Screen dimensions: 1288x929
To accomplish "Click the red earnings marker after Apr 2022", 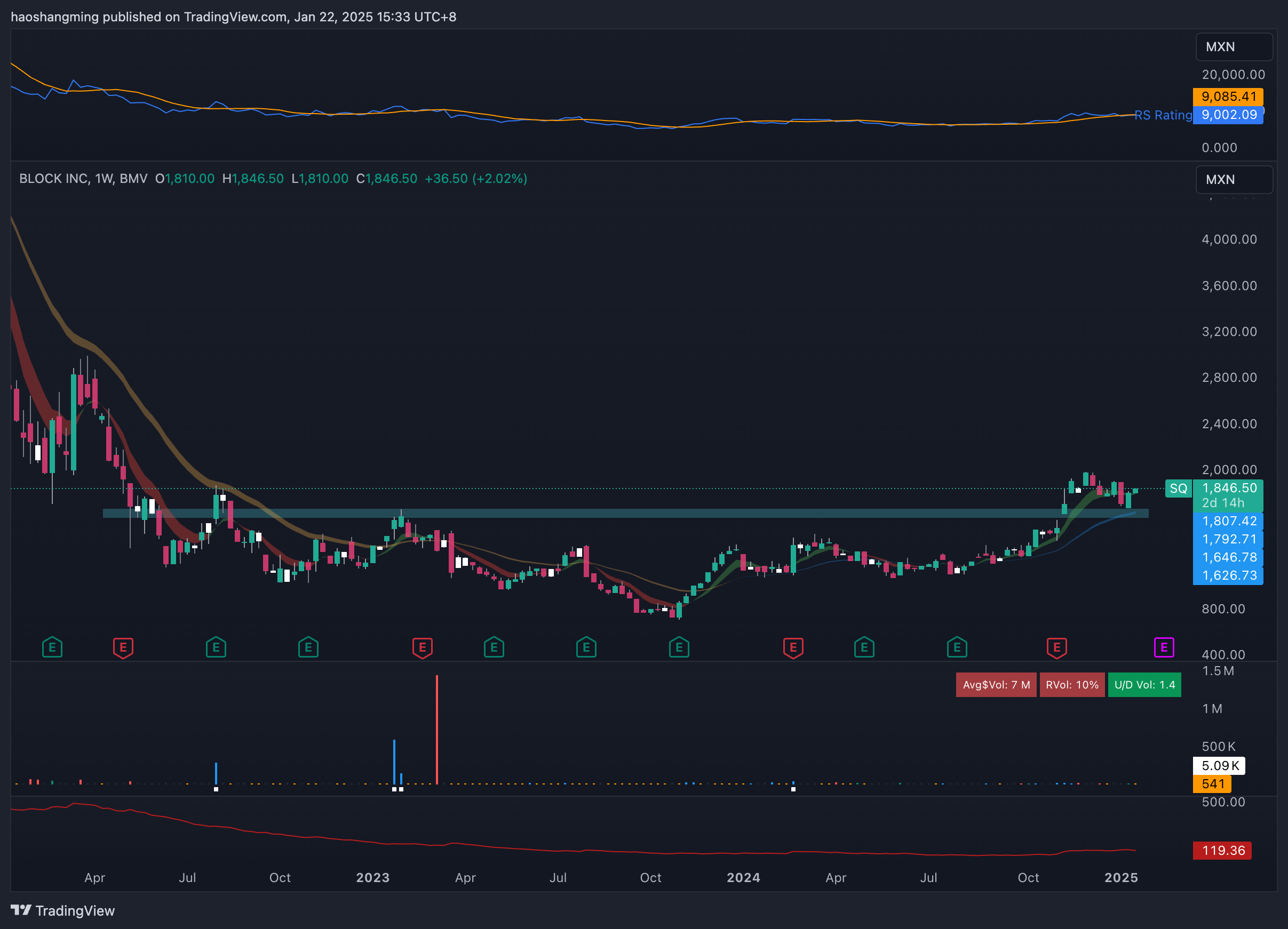I will 123,647.
